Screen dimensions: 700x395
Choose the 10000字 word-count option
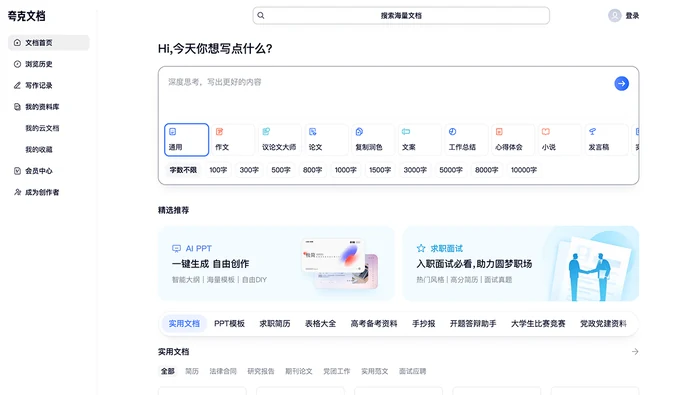524,170
